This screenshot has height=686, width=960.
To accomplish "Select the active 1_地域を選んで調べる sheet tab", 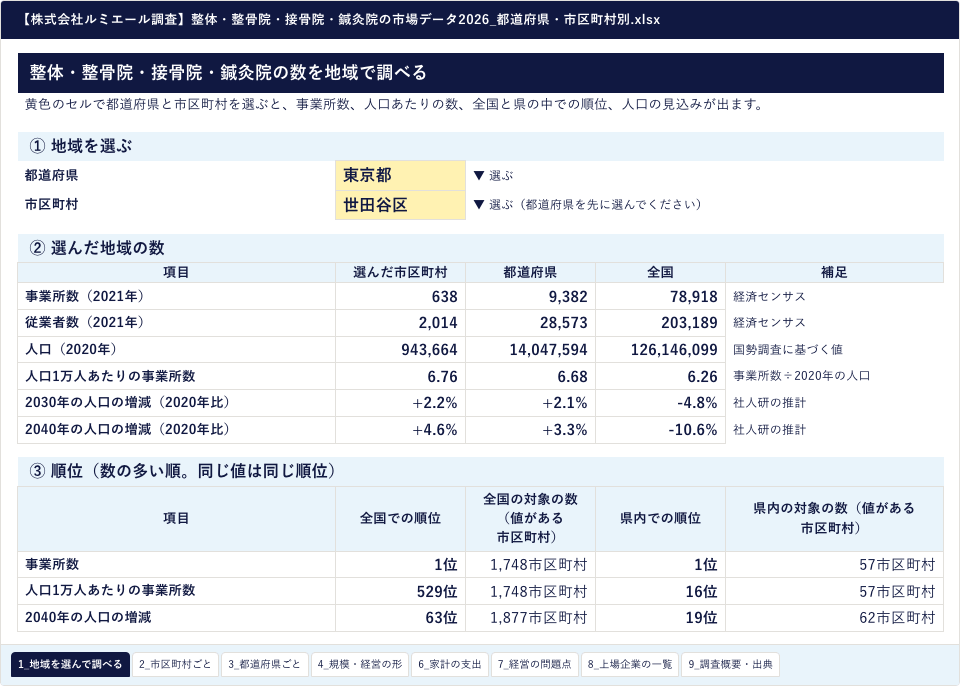I will pos(70,664).
